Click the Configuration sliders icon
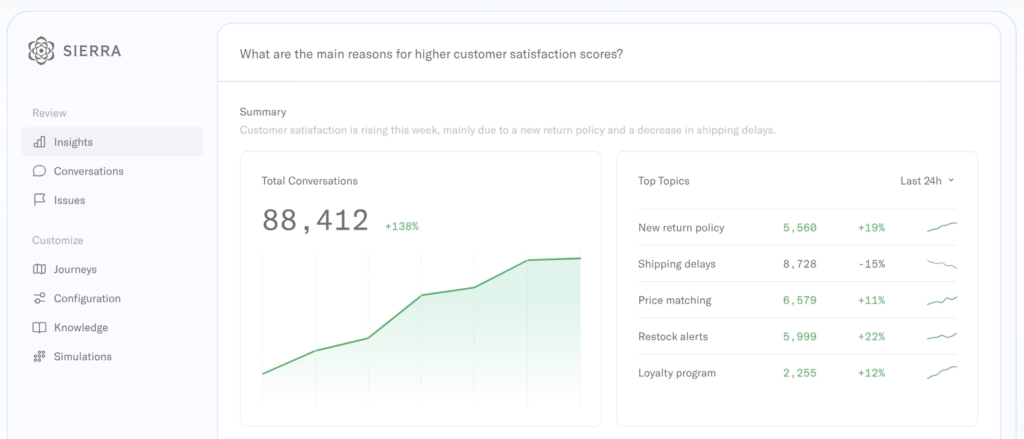The width and height of the screenshot is (1024, 439). pos(39,298)
